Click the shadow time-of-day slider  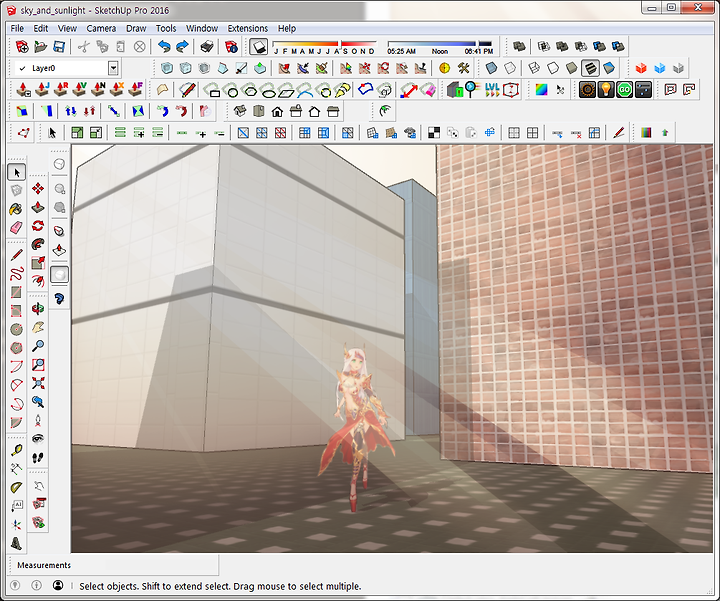(x=440, y=46)
